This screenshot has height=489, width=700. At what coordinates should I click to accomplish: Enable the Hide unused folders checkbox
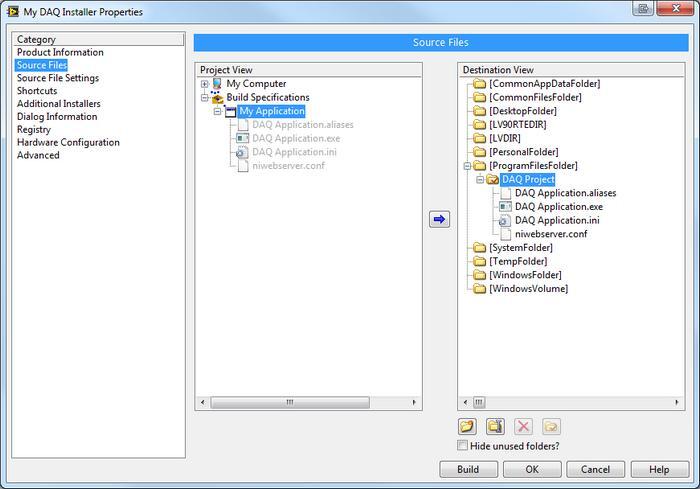[462, 445]
